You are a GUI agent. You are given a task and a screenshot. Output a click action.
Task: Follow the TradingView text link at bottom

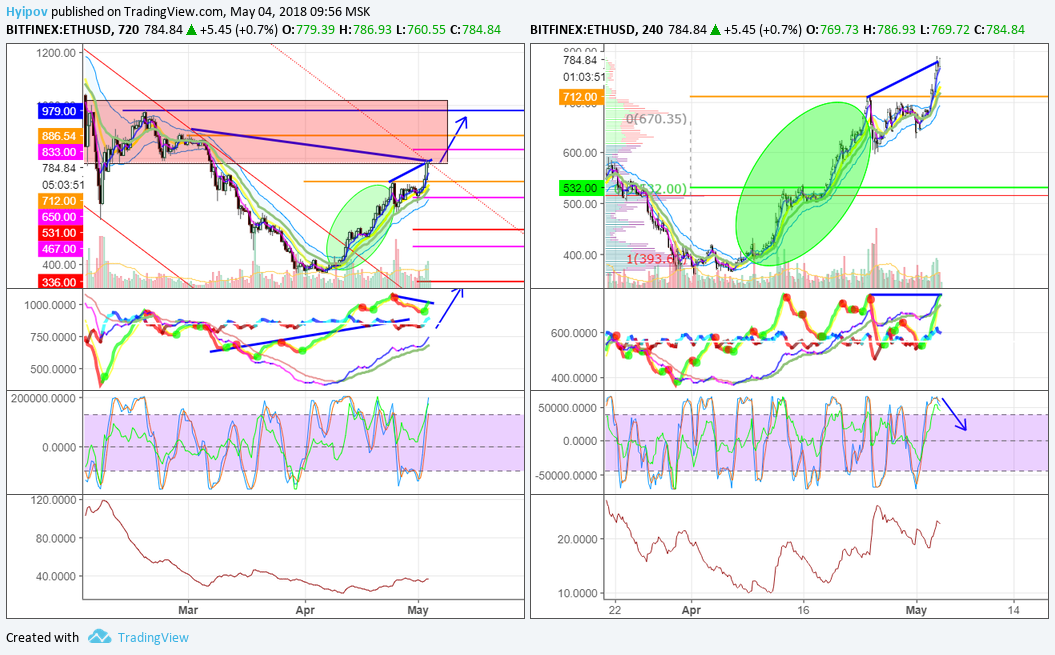153,637
